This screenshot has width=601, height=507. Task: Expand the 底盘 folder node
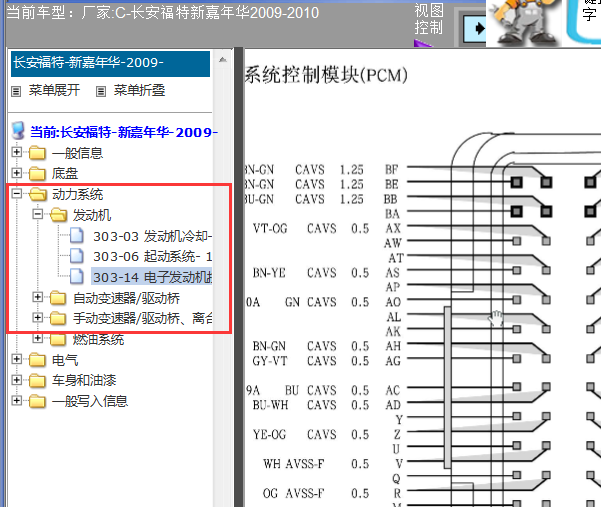coord(16,173)
